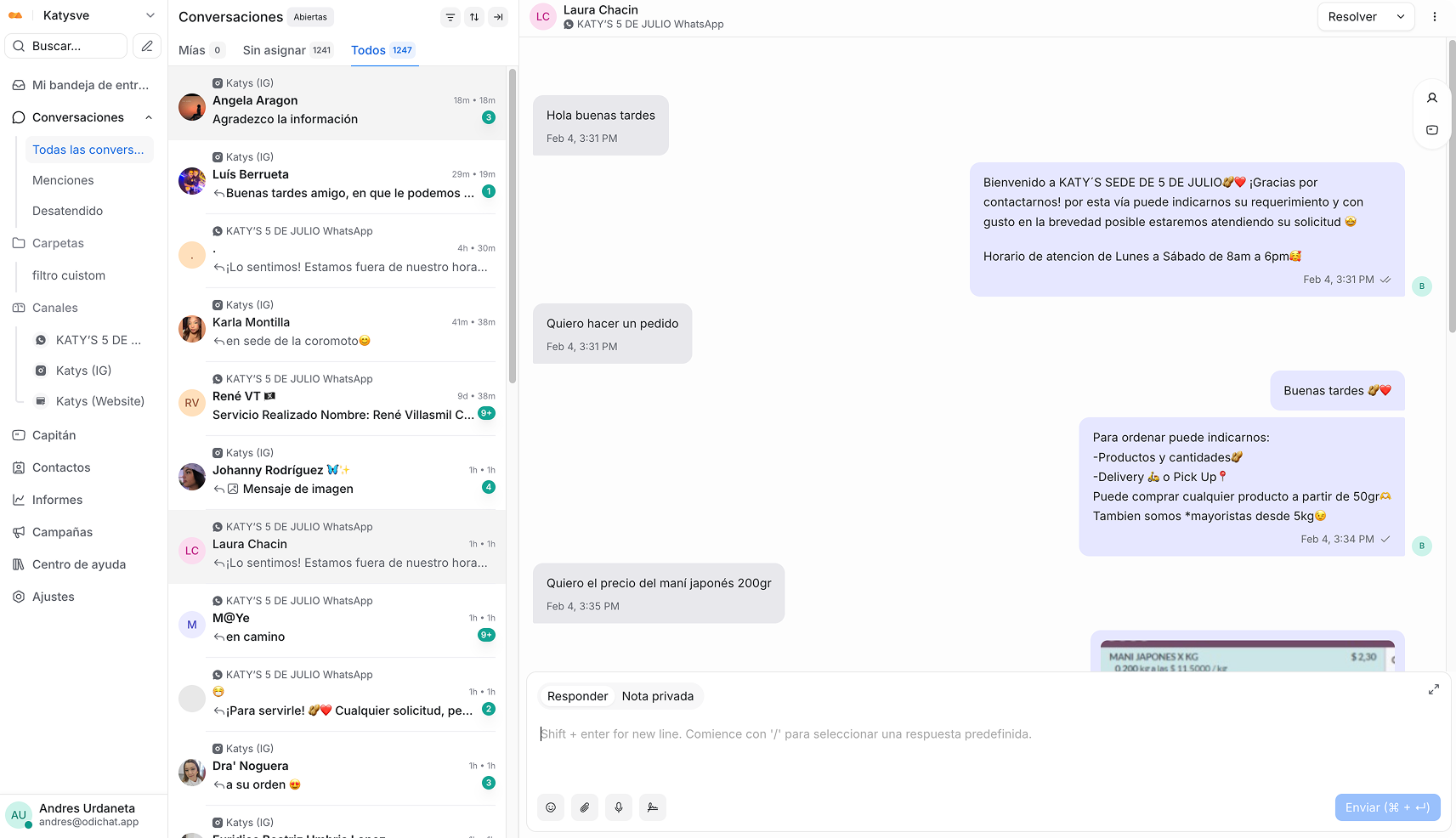The width and height of the screenshot is (1456, 838).
Task: Click the attach file paperclip icon
Action: coord(585,807)
